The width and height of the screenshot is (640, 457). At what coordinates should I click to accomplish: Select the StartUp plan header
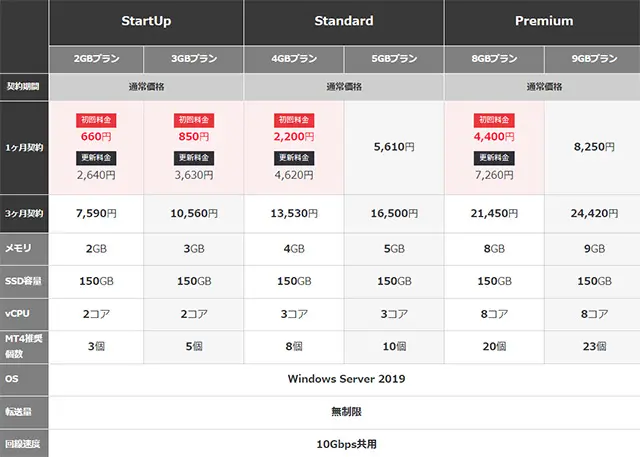point(146,22)
